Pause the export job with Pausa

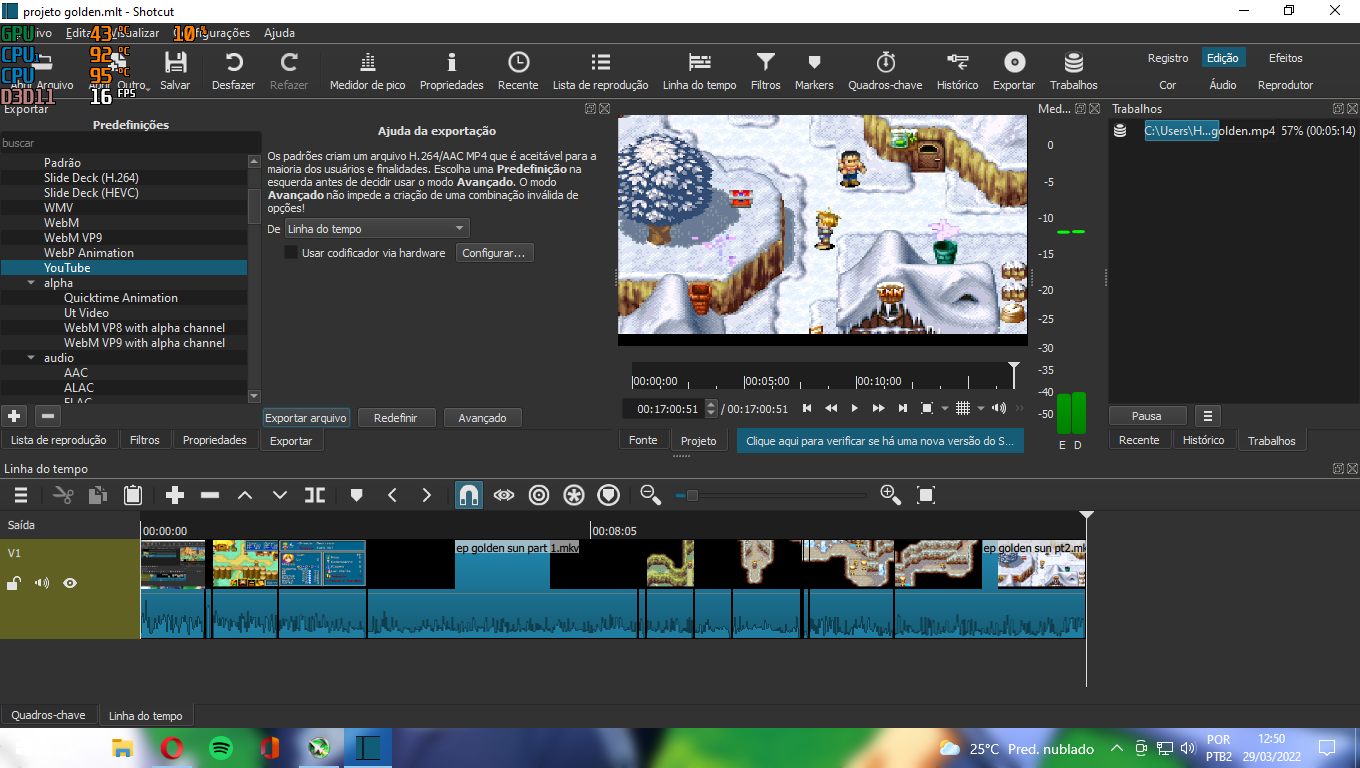point(1147,416)
